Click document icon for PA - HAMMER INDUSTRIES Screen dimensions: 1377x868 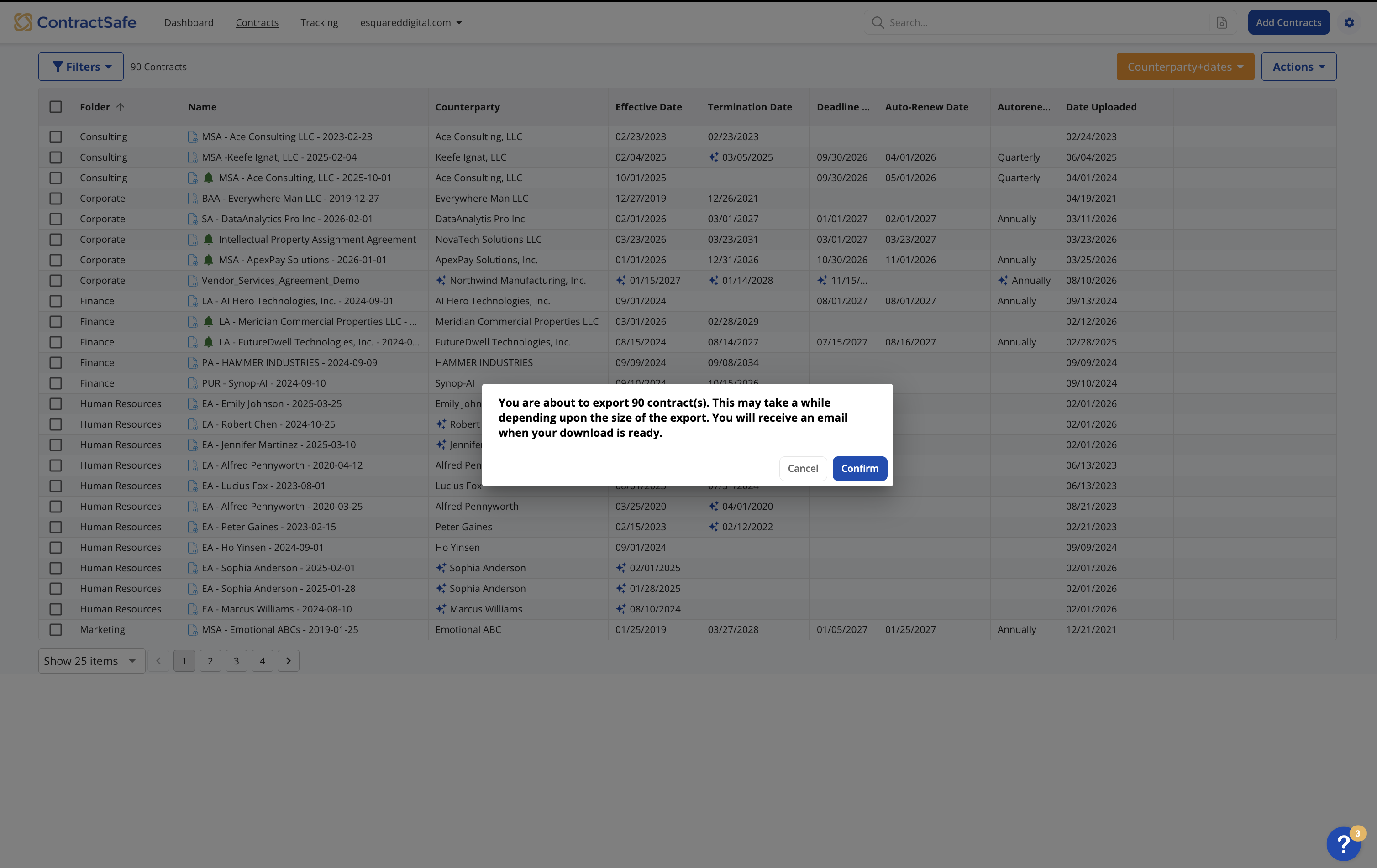coord(193,363)
